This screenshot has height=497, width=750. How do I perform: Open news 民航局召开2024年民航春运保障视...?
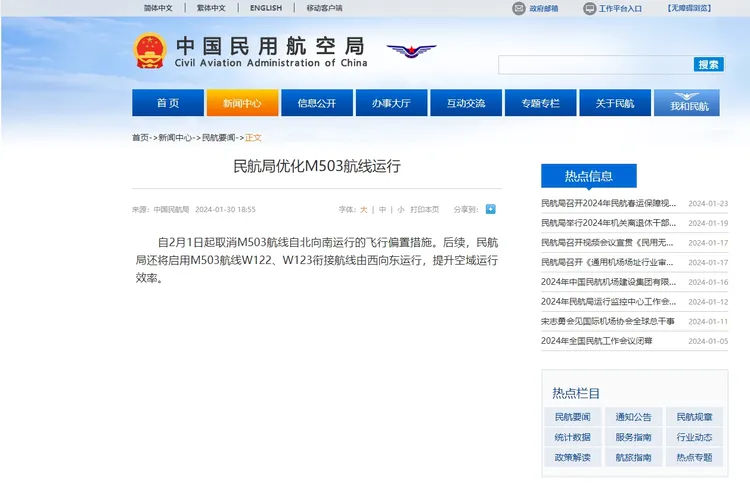pyautogui.click(x=608, y=203)
